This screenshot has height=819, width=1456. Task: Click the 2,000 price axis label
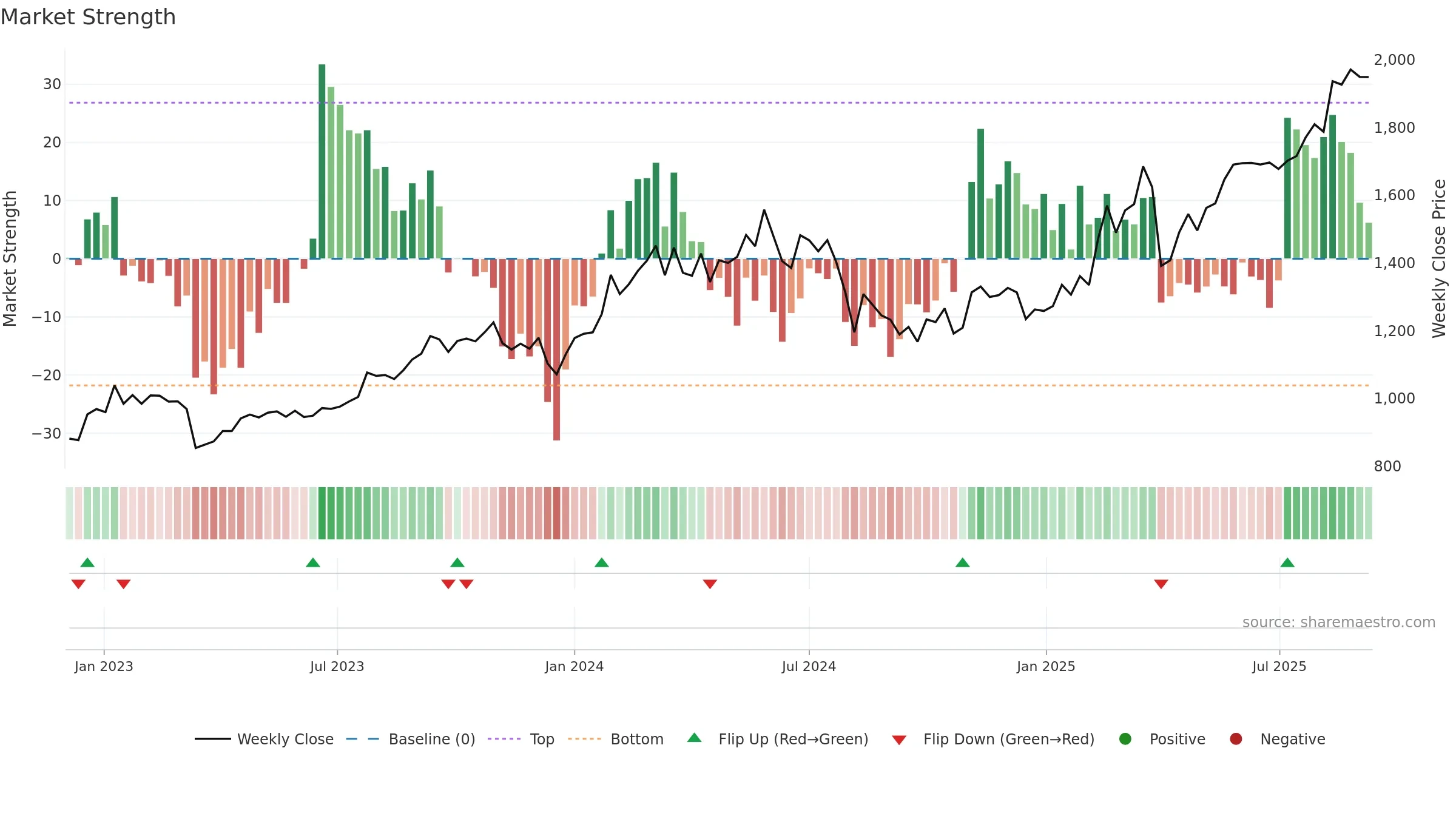pyautogui.click(x=1394, y=59)
